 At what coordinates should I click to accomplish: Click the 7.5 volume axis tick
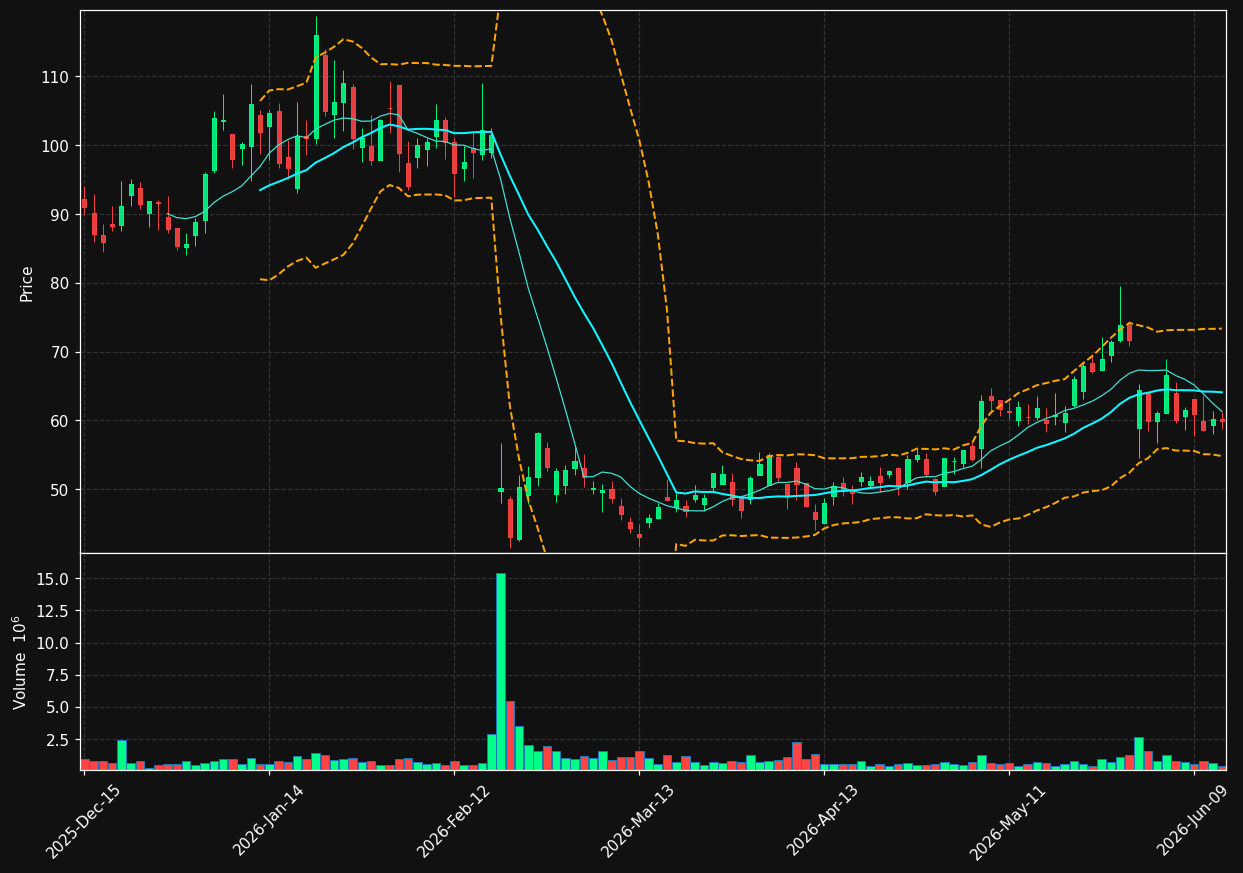58,675
